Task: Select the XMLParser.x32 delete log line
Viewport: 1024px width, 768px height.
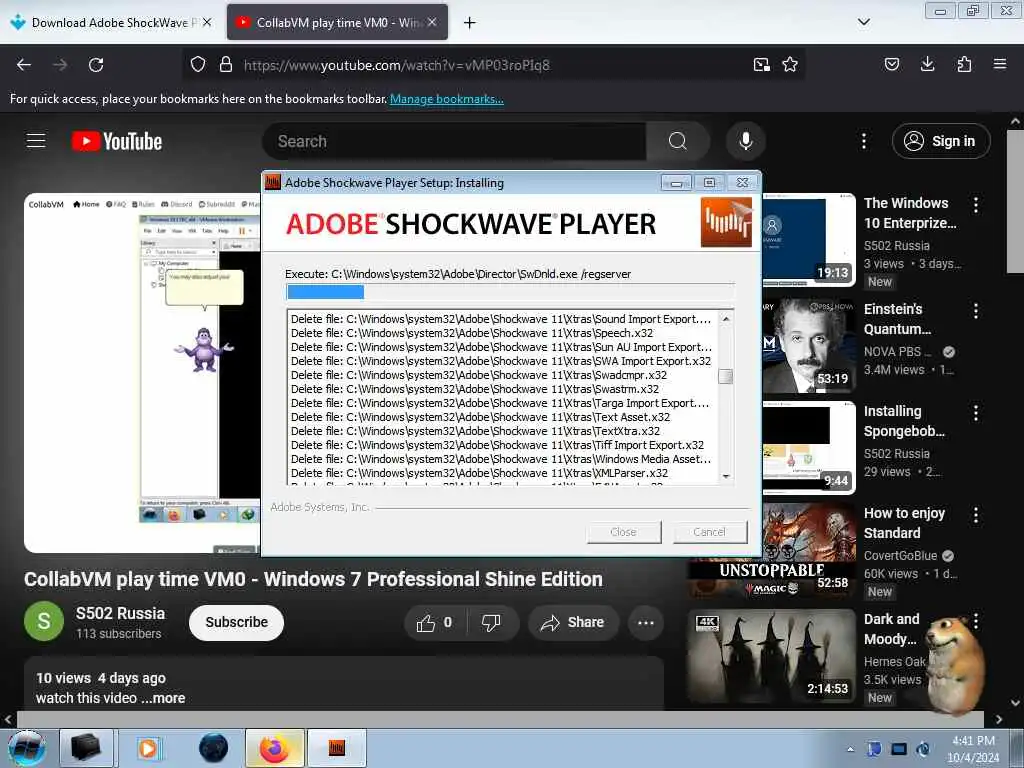Action: pyautogui.click(x=479, y=473)
